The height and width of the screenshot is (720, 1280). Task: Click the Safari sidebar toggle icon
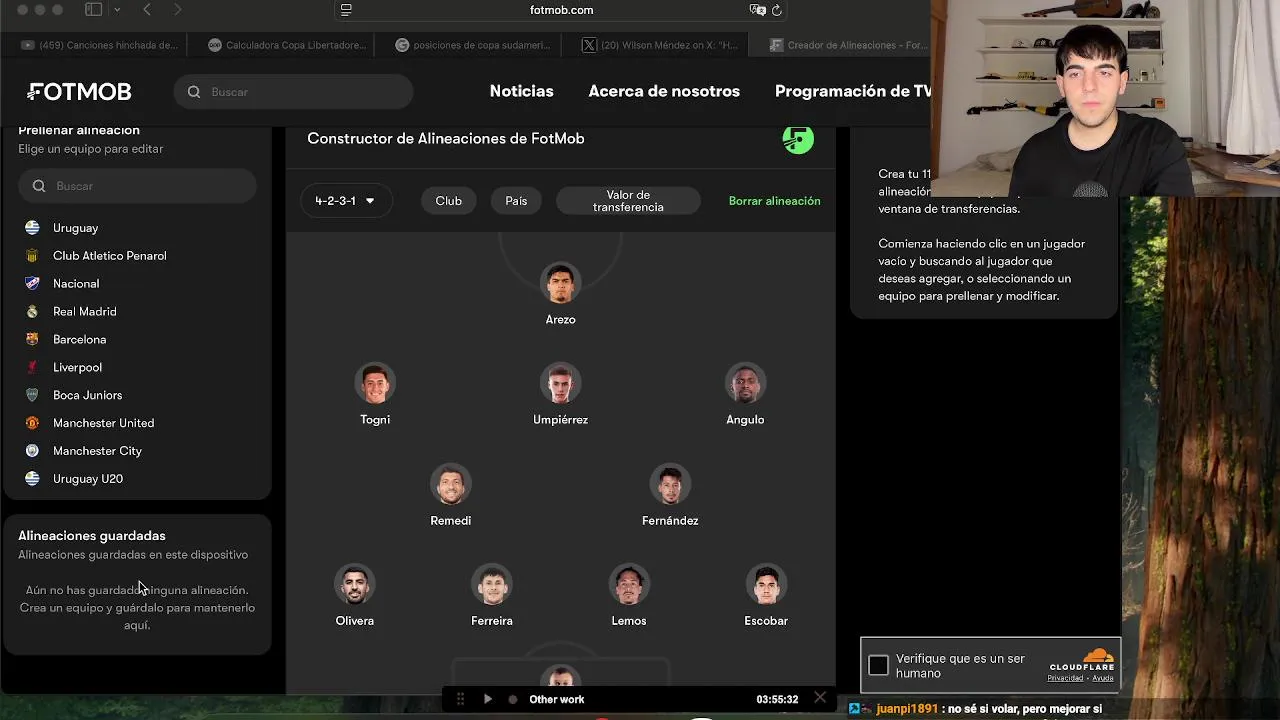[x=94, y=10]
